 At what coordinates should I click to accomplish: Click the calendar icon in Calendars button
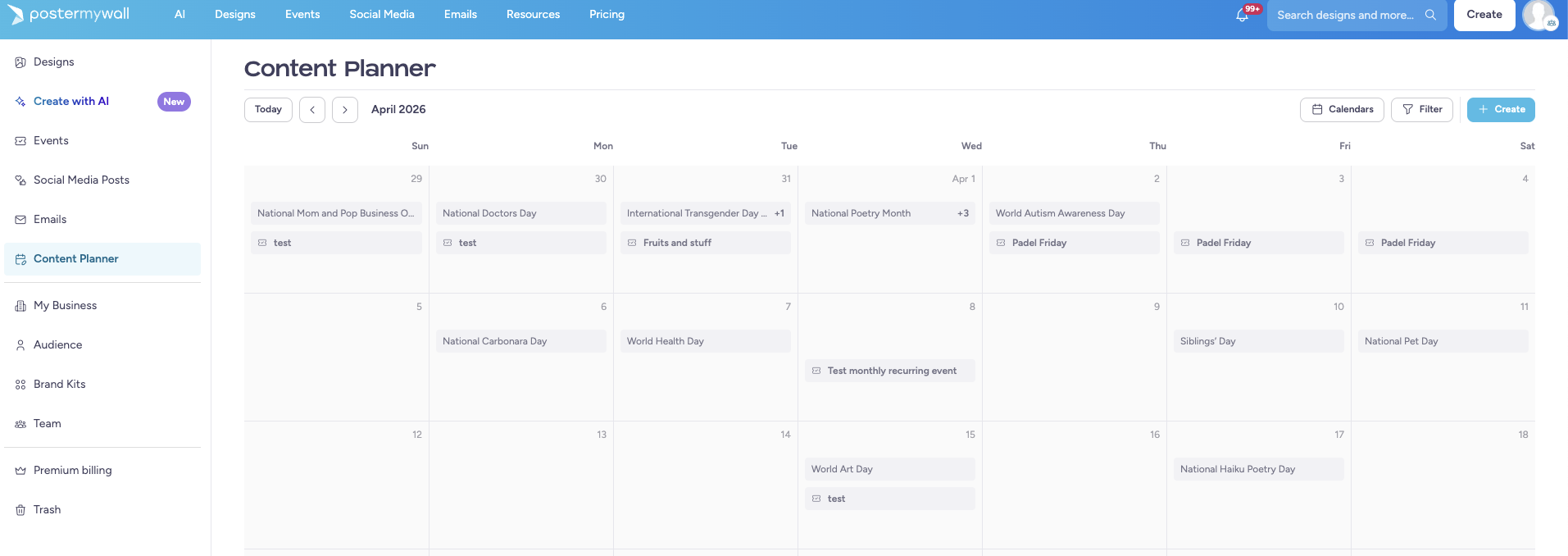tap(1317, 109)
